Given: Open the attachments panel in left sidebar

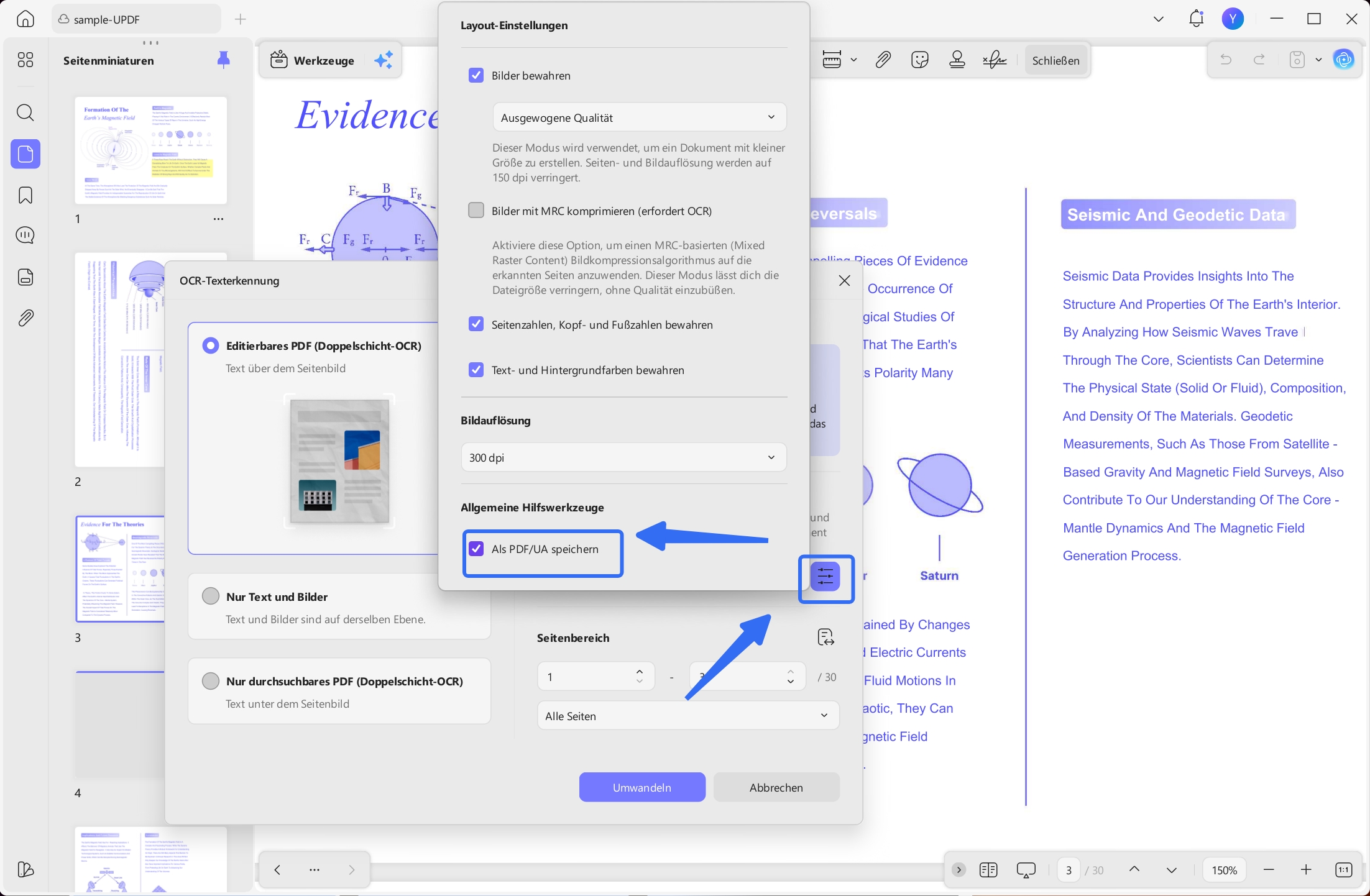Looking at the screenshot, I should tap(25, 318).
